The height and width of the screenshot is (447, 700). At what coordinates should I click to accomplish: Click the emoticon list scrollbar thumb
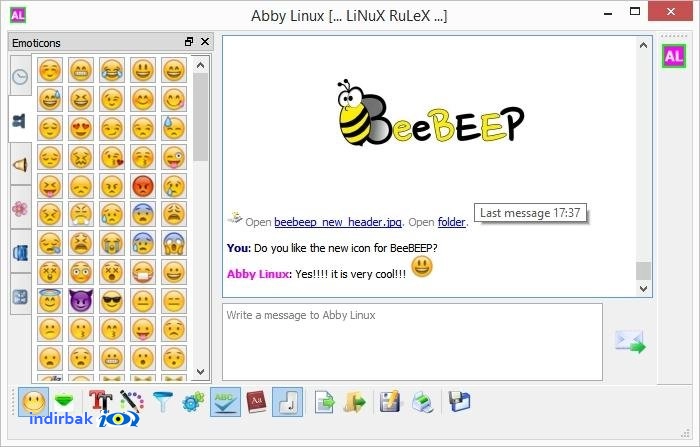coord(200,117)
